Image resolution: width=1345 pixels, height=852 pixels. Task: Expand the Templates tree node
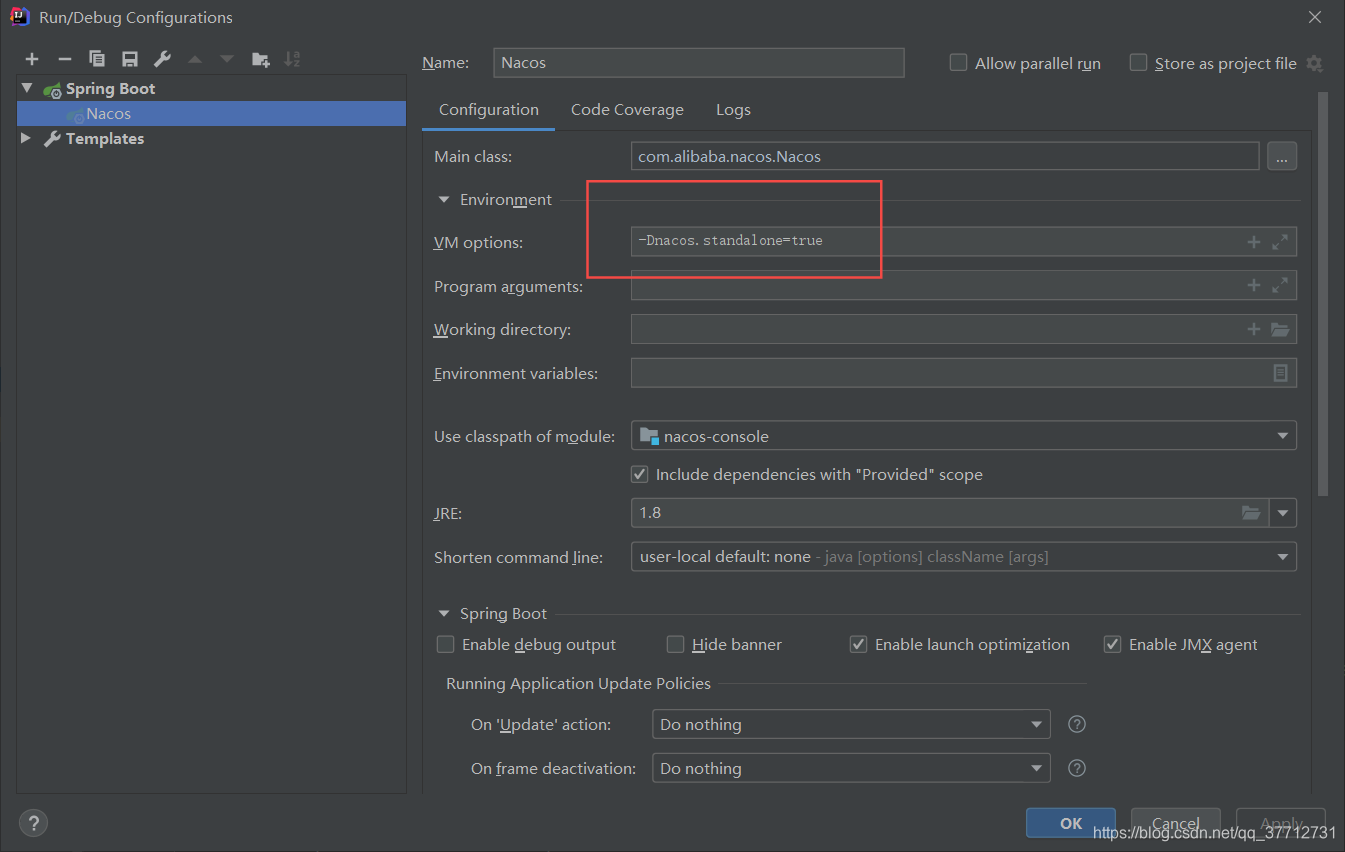(27, 138)
